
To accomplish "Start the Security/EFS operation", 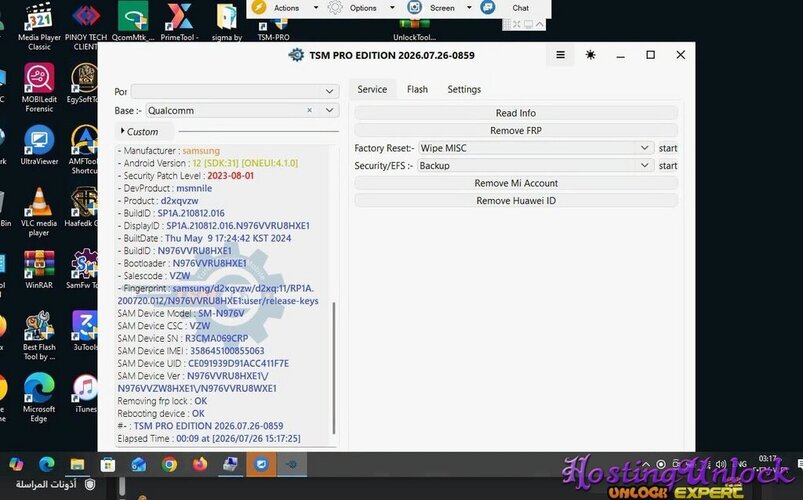I will point(668,165).
